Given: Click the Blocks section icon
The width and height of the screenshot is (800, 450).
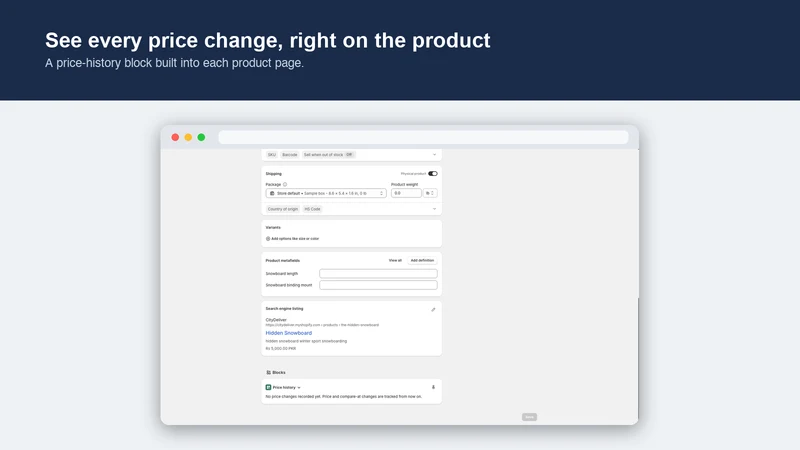Looking at the screenshot, I should 268,372.
